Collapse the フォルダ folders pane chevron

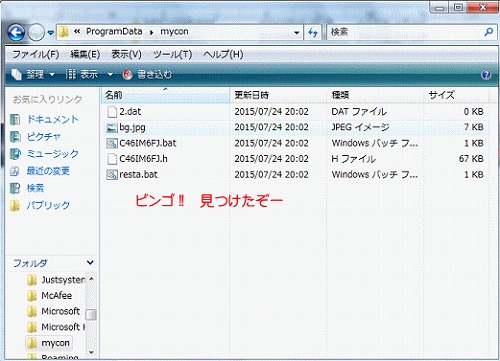(x=90, y=263)
